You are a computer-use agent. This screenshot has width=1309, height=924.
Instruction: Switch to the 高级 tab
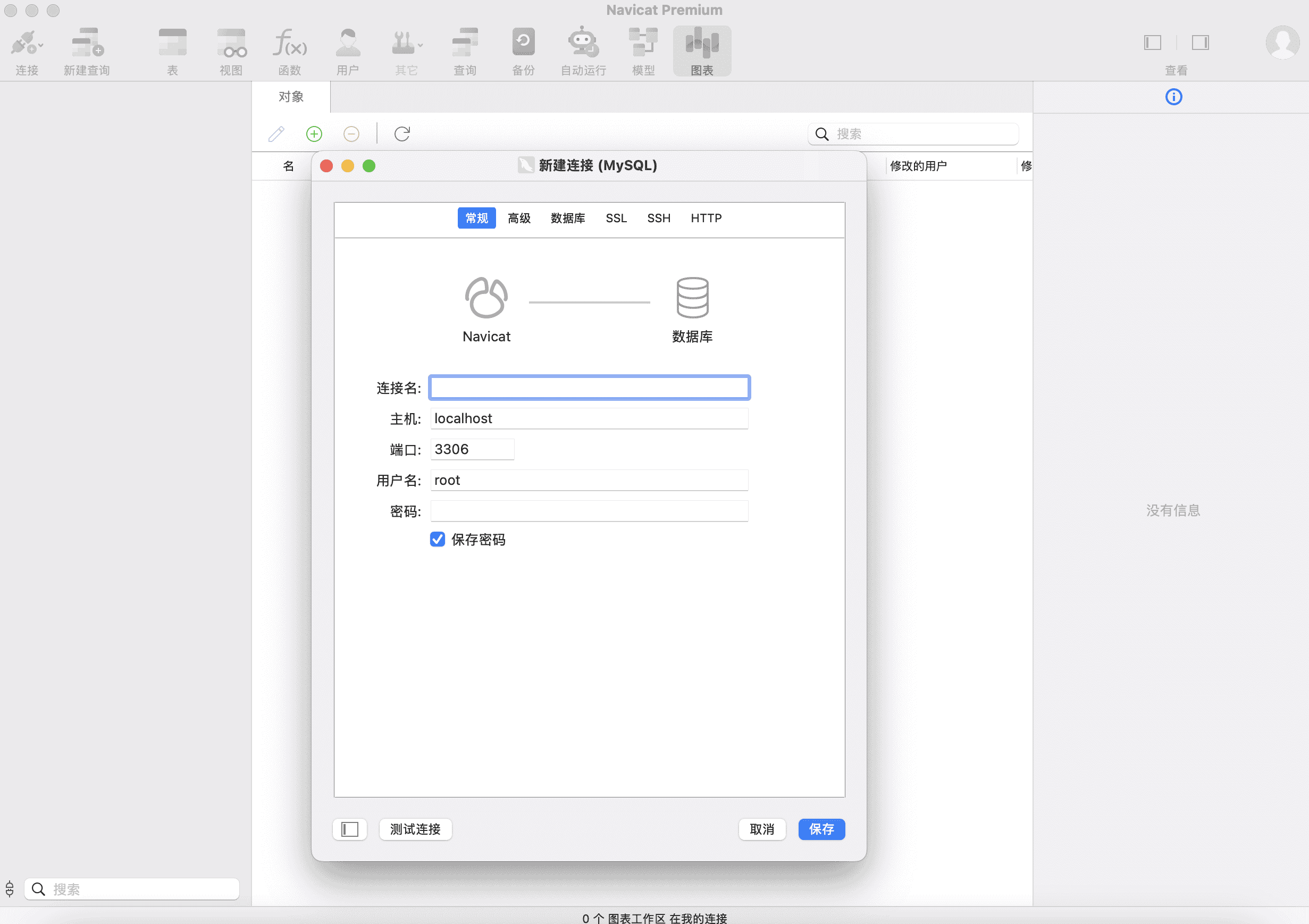(x=519, y=219)
